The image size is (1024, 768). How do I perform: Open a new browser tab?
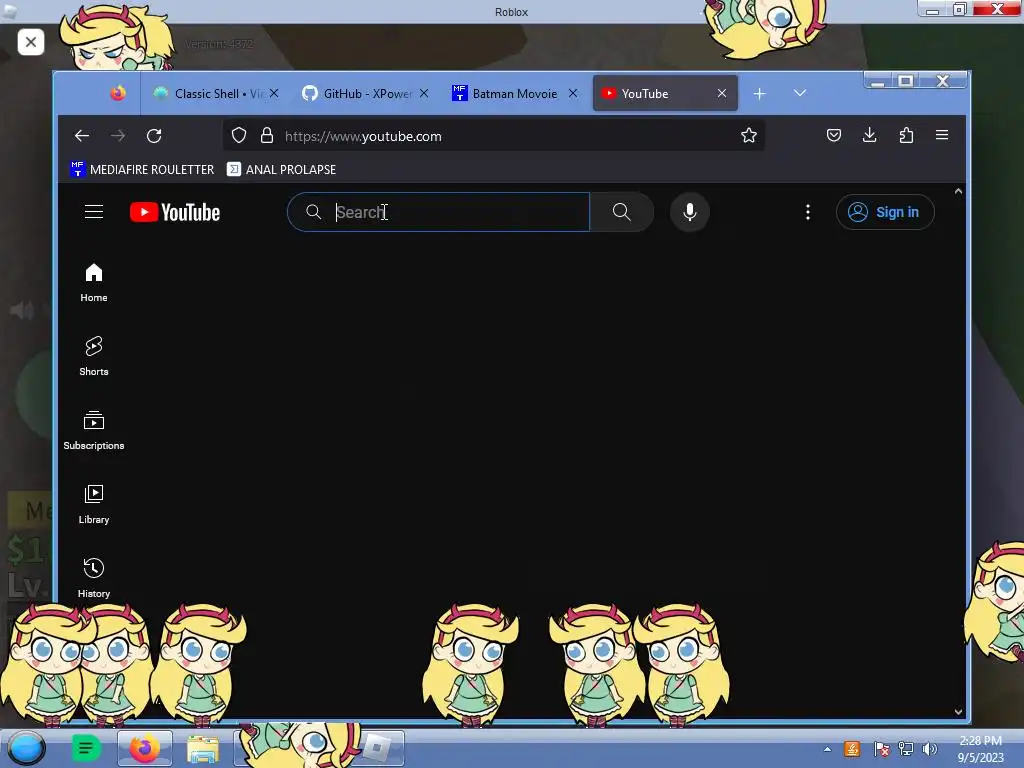point(759,93)
